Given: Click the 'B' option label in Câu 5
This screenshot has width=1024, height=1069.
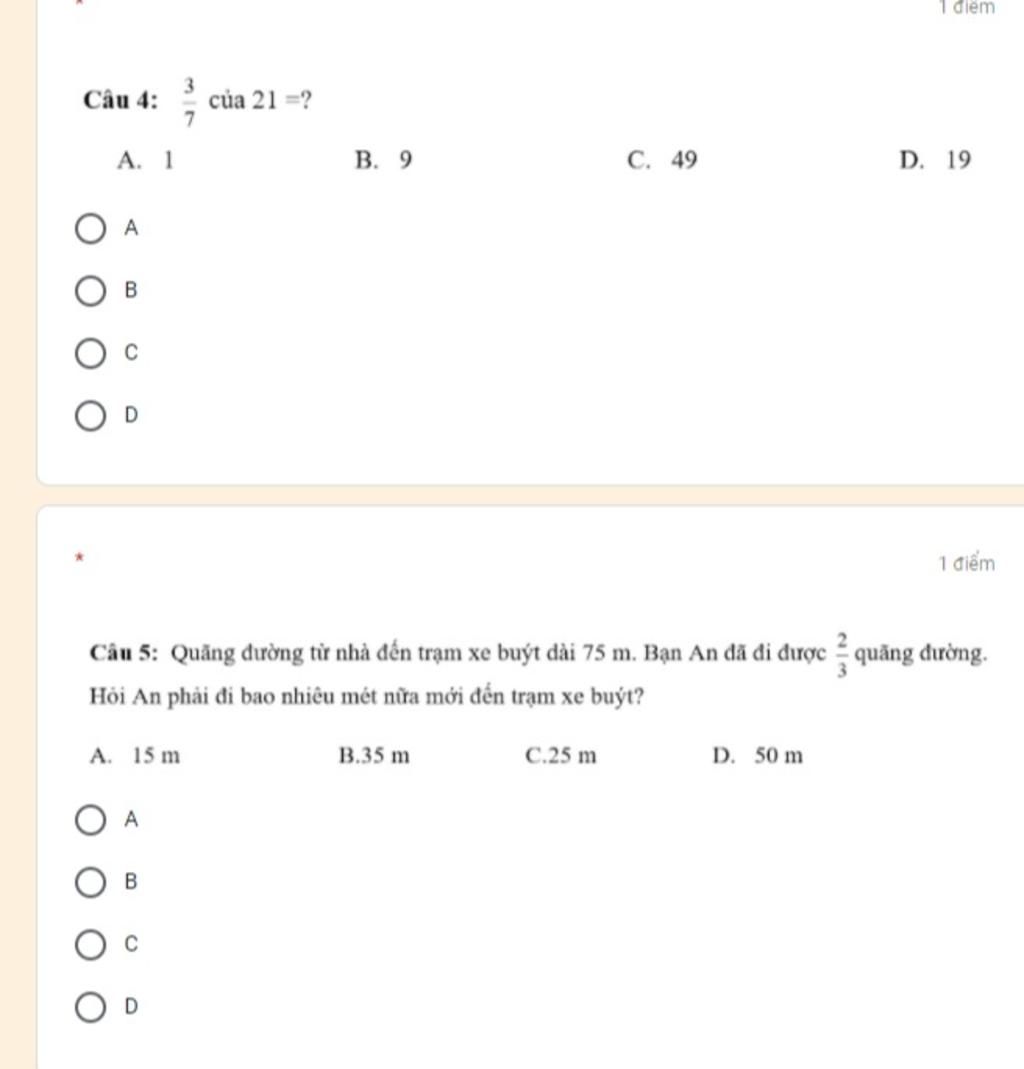Looking at the screenshot, I should 131,882.
